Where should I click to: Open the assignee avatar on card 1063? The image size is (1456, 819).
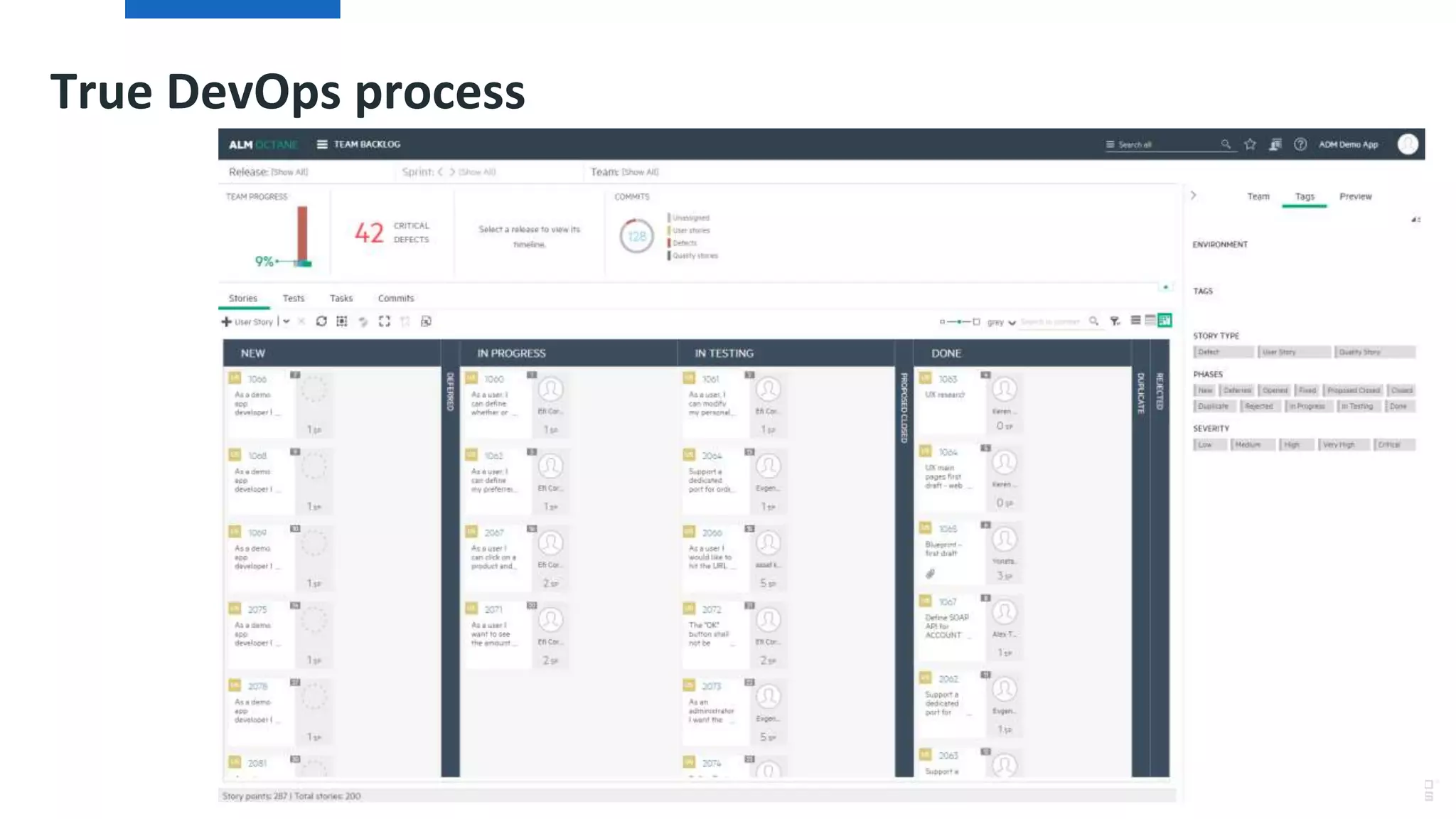(1004, 390)
